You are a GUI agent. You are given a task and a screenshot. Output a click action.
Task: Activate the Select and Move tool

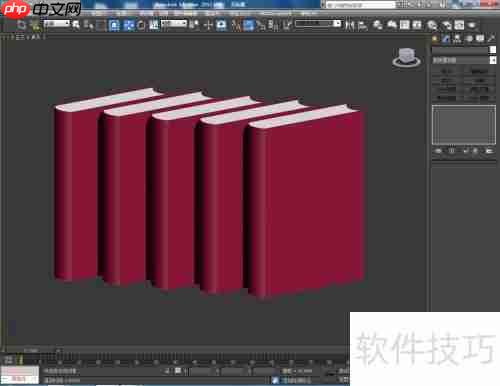128,25
